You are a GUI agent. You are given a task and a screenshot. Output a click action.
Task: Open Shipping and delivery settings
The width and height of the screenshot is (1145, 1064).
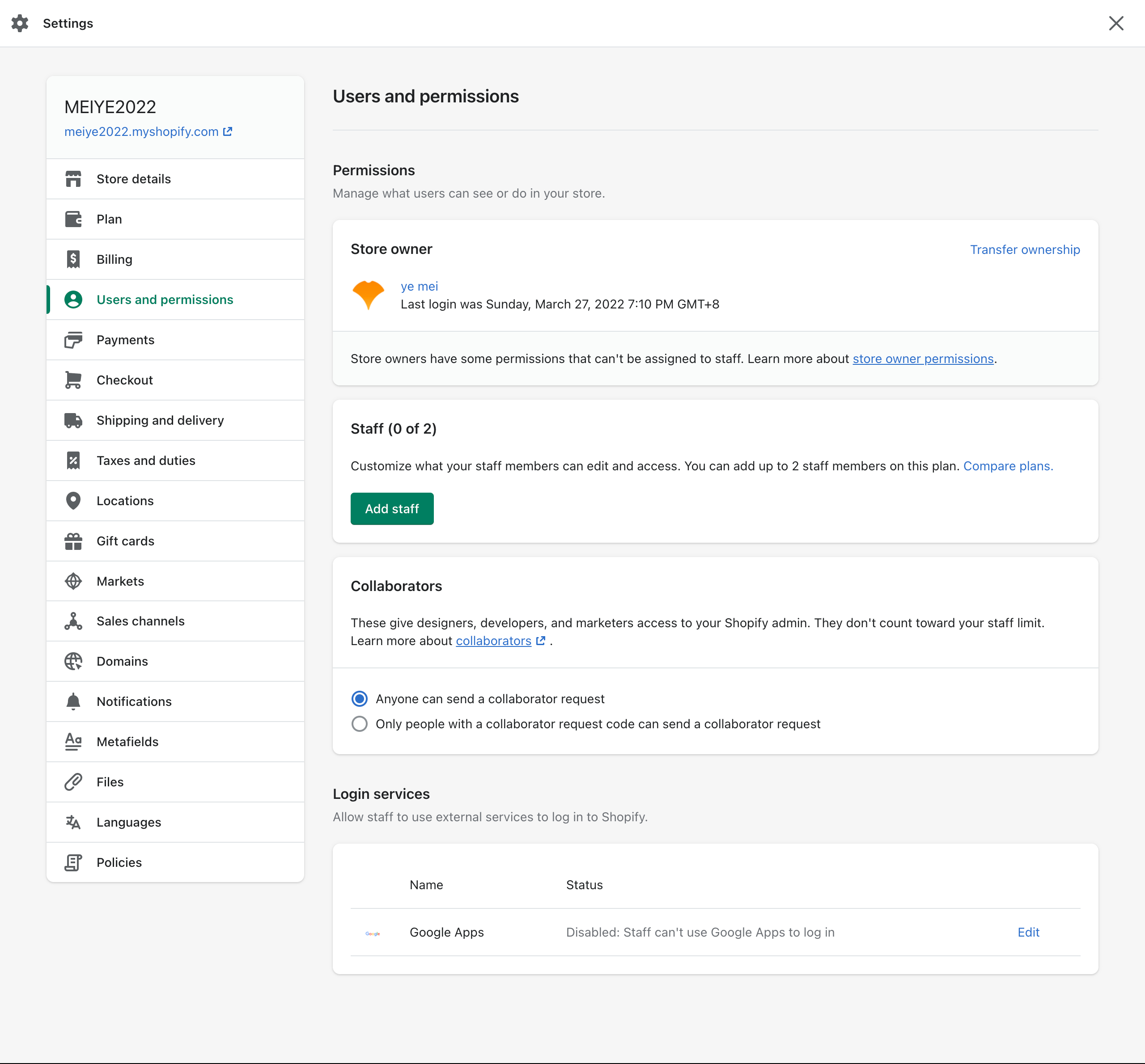pos(175,421)
